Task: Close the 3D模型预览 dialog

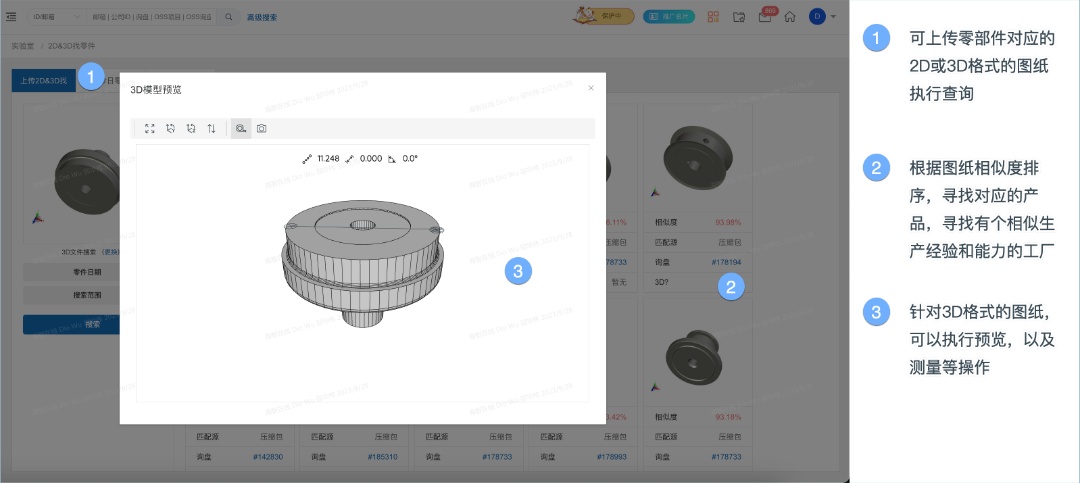Action: [591, 88]
